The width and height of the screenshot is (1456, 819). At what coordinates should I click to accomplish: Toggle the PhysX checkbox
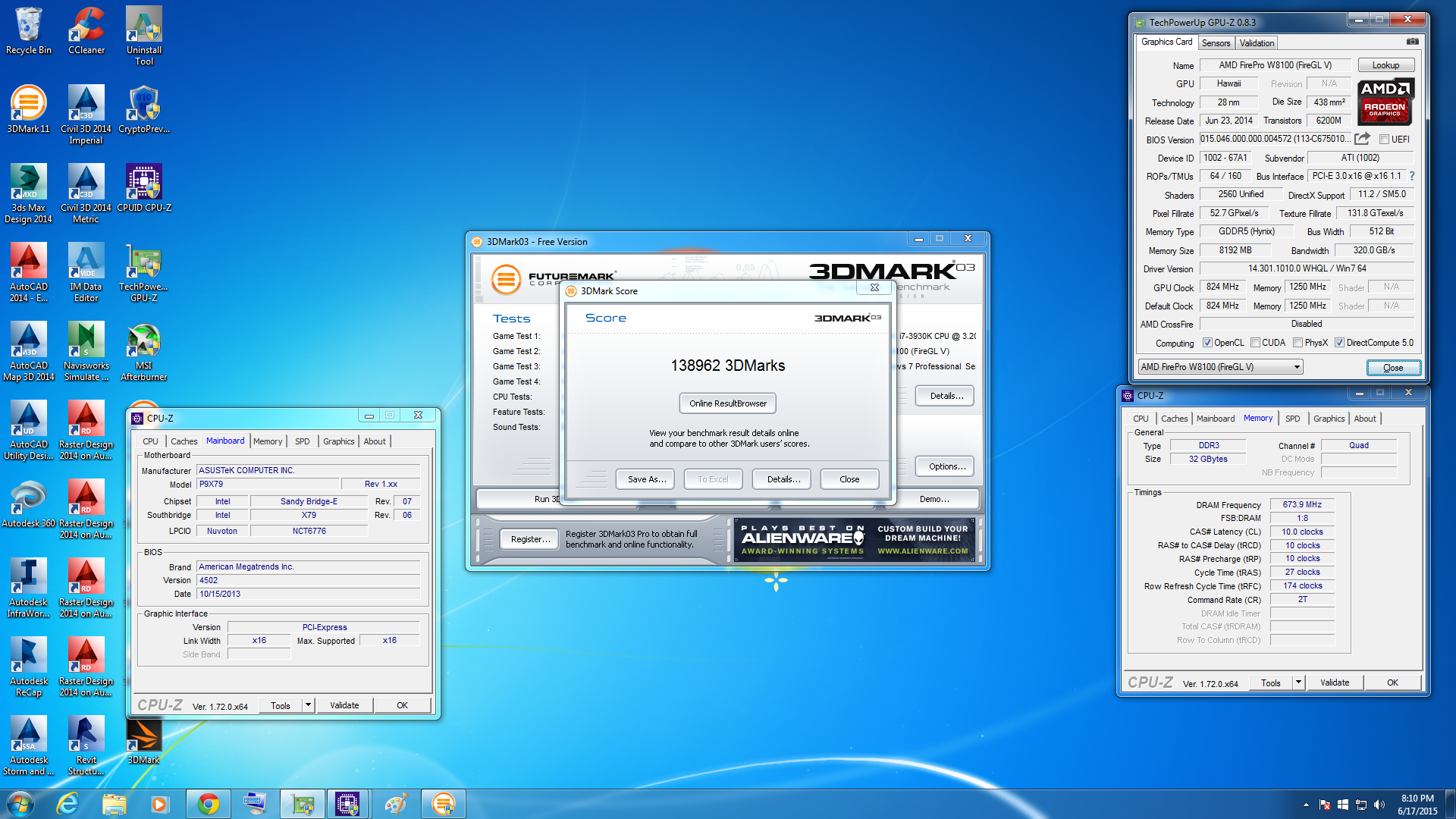(x=1298, y=343)
